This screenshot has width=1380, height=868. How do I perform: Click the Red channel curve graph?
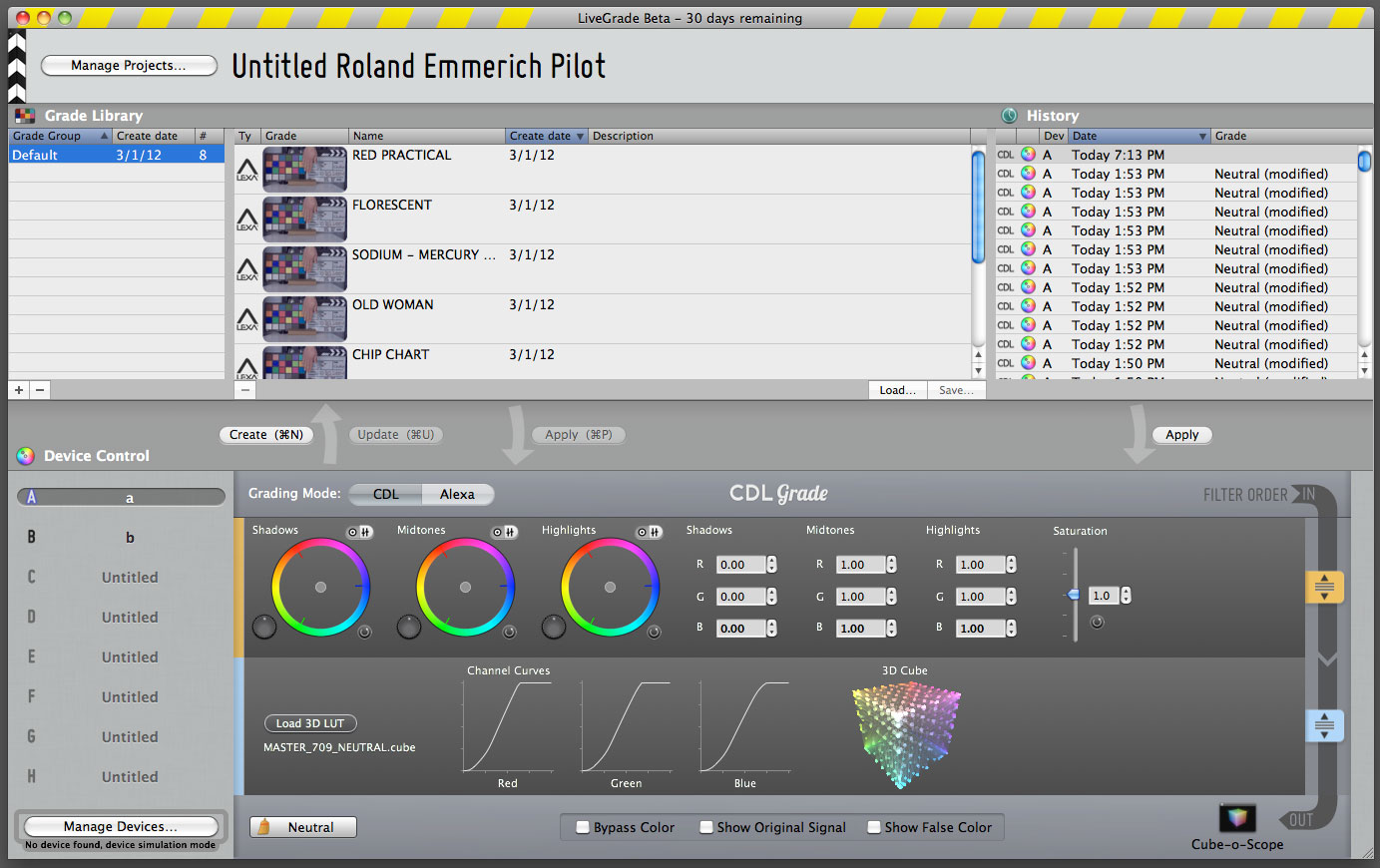pyautogui.click(x=507, y=726)
